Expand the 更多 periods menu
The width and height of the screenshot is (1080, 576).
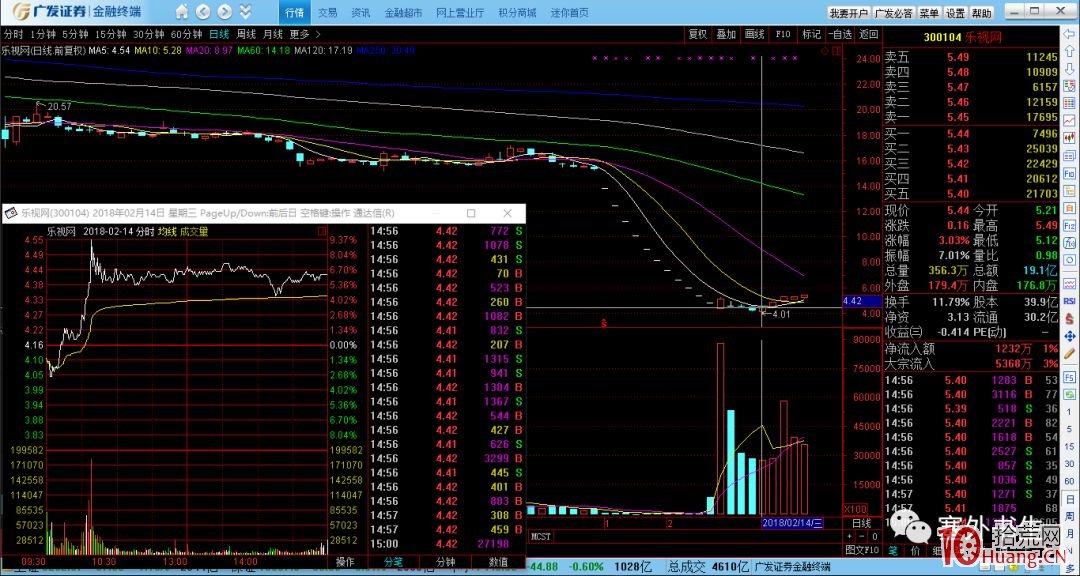tap(304, 34)
